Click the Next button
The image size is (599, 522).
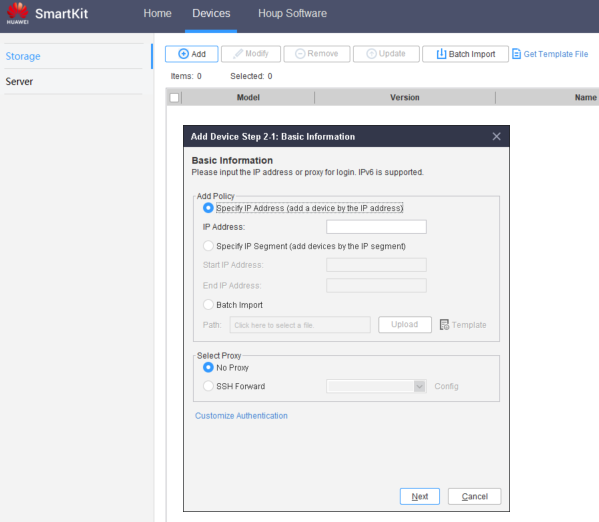pyautogui.click(x=419, y=496)
